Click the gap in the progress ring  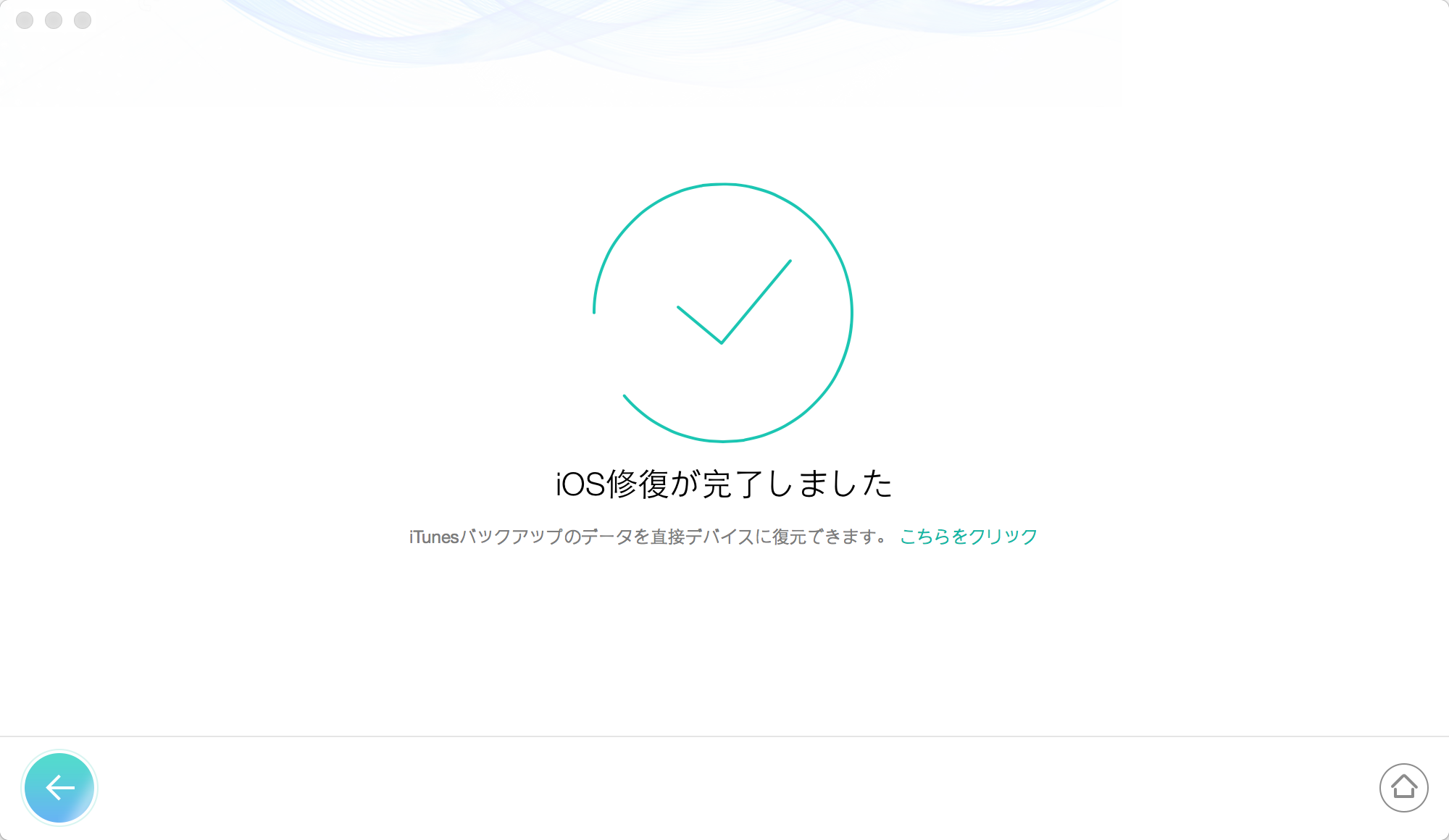(603, 356)
